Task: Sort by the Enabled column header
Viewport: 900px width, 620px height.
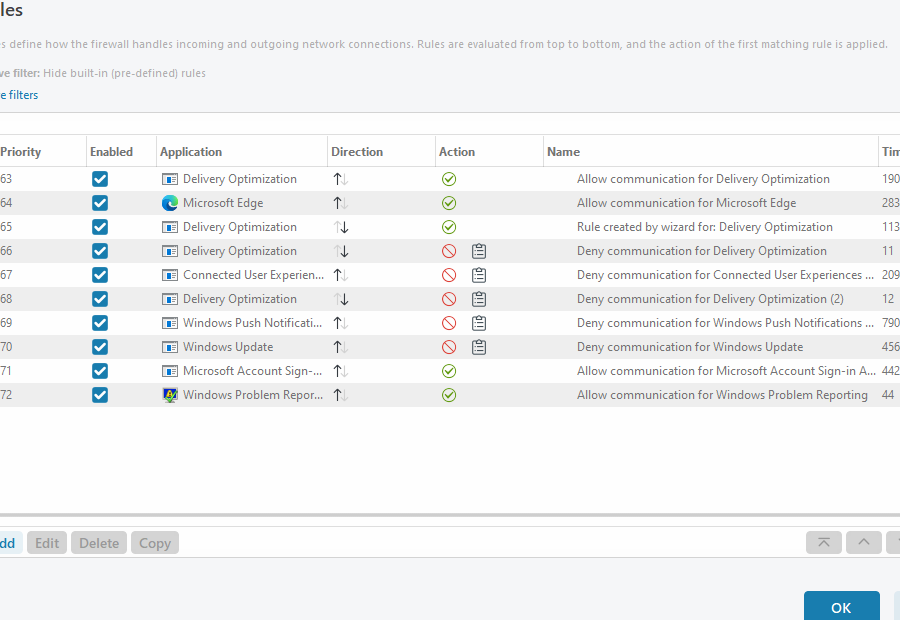Action: 121,152
